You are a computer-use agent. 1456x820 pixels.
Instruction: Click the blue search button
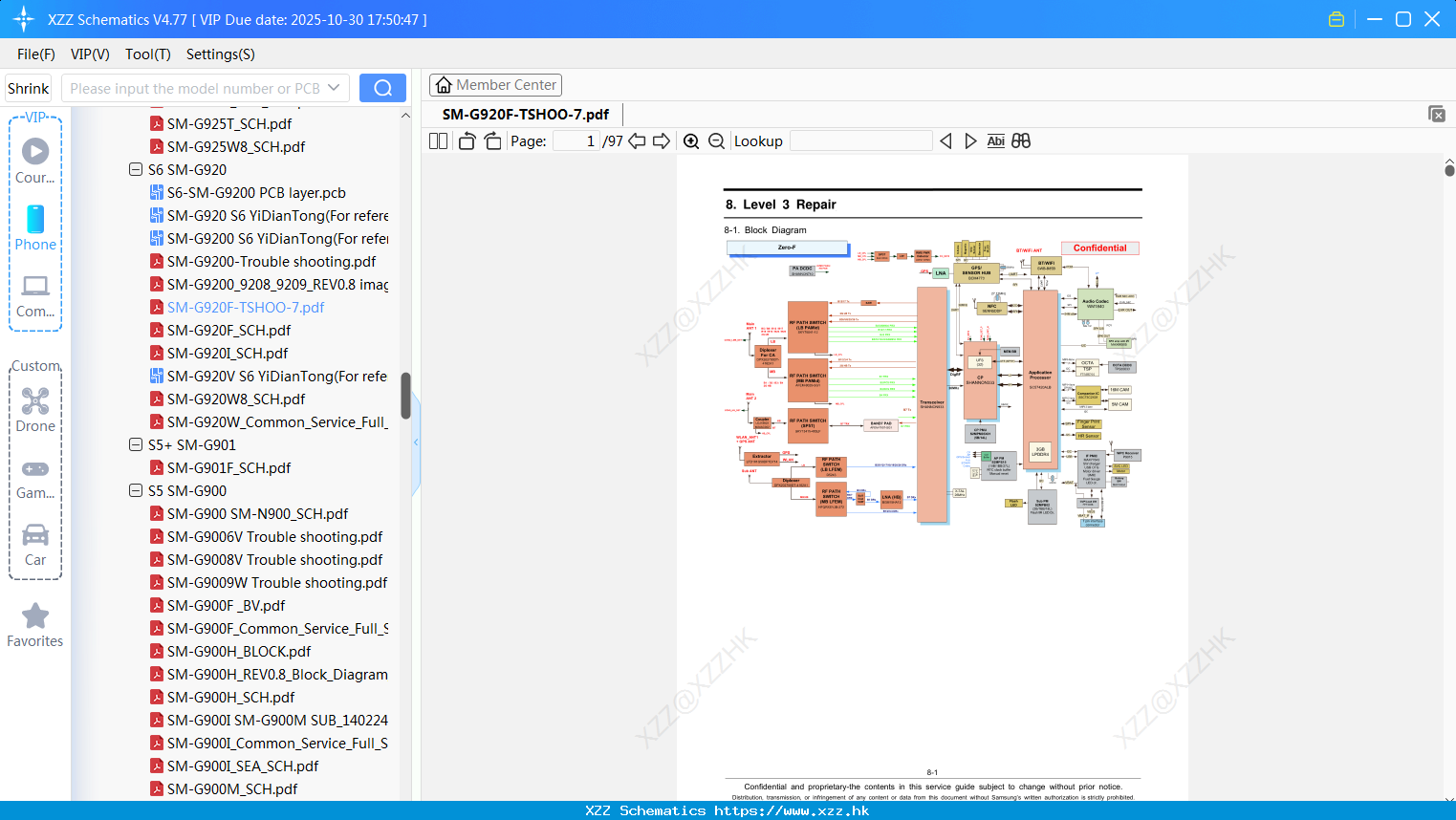pyautogui.click(x=382, y=88)
